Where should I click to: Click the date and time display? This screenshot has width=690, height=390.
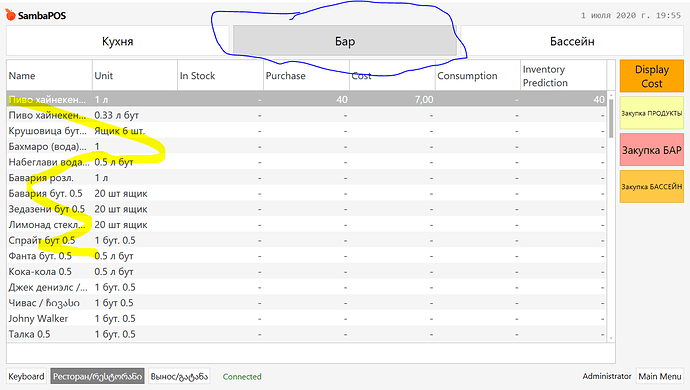(631, 15)
